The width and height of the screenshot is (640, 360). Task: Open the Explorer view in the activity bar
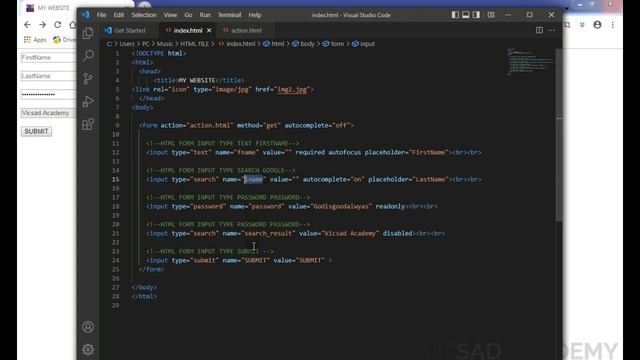point(88,33)
